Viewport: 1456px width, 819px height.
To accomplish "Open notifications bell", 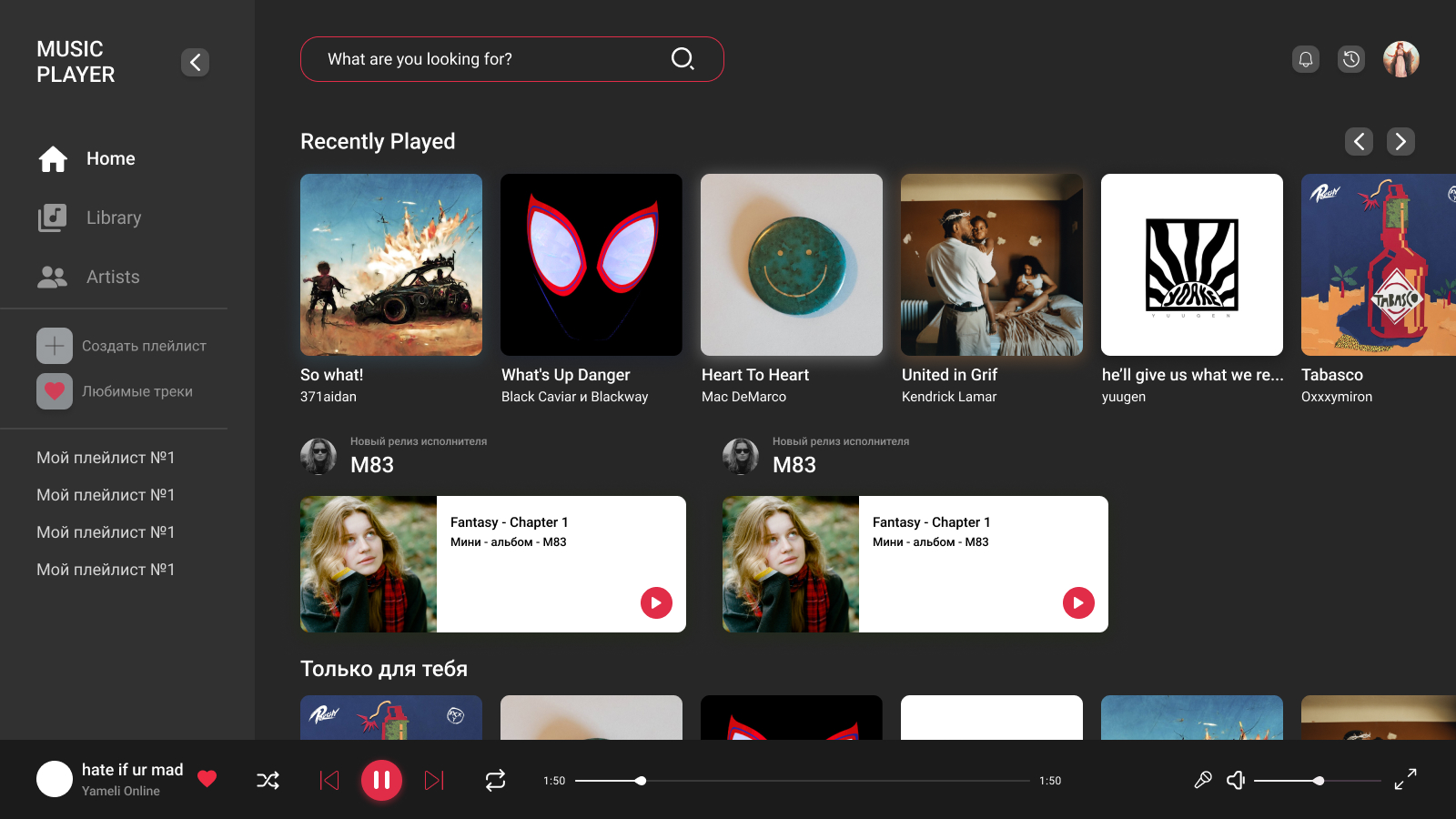I will click(1306, 59).
